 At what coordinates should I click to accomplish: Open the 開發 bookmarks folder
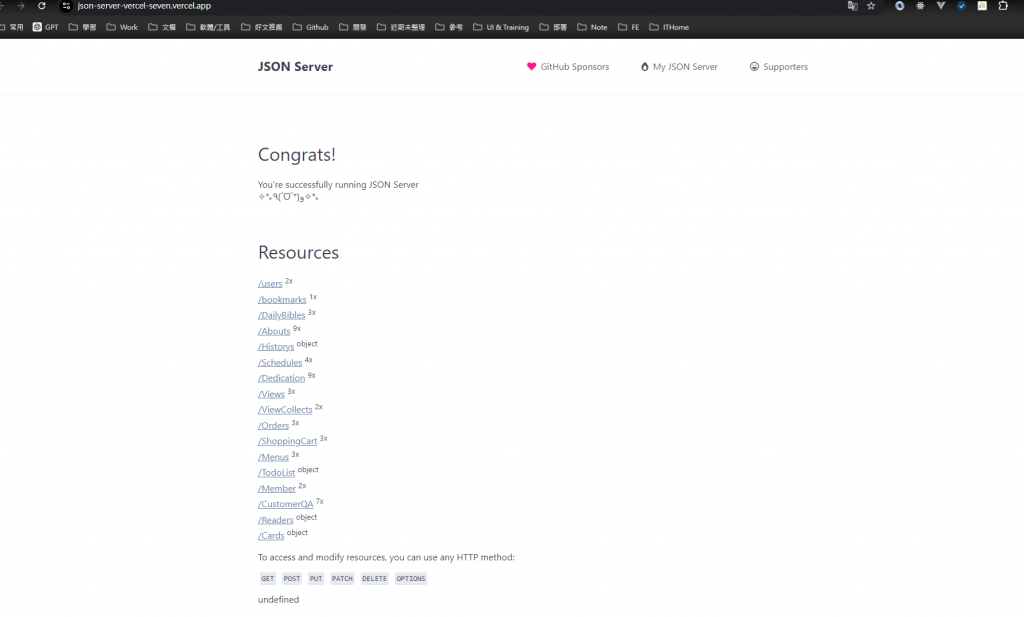point(353,27)
